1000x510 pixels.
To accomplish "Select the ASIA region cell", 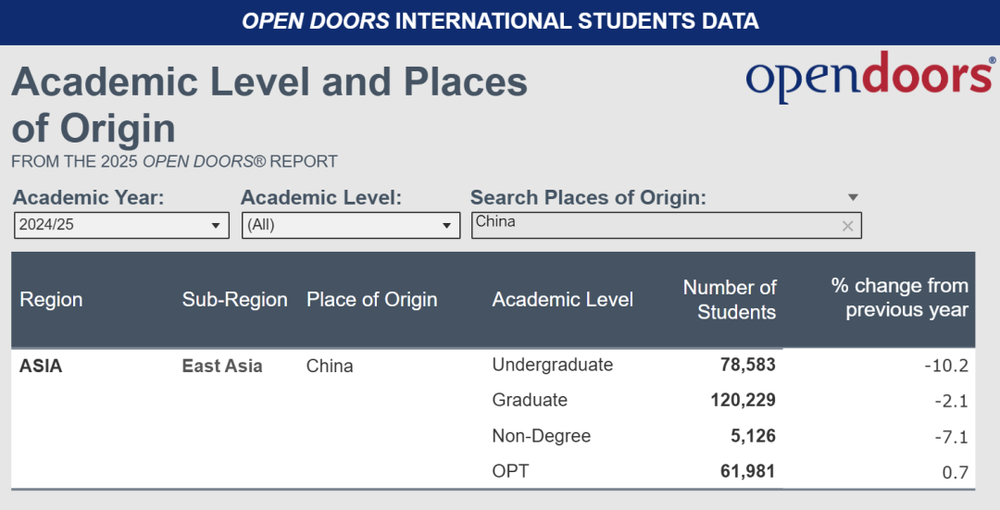I will pyautogui.click(x=41, y=366).
